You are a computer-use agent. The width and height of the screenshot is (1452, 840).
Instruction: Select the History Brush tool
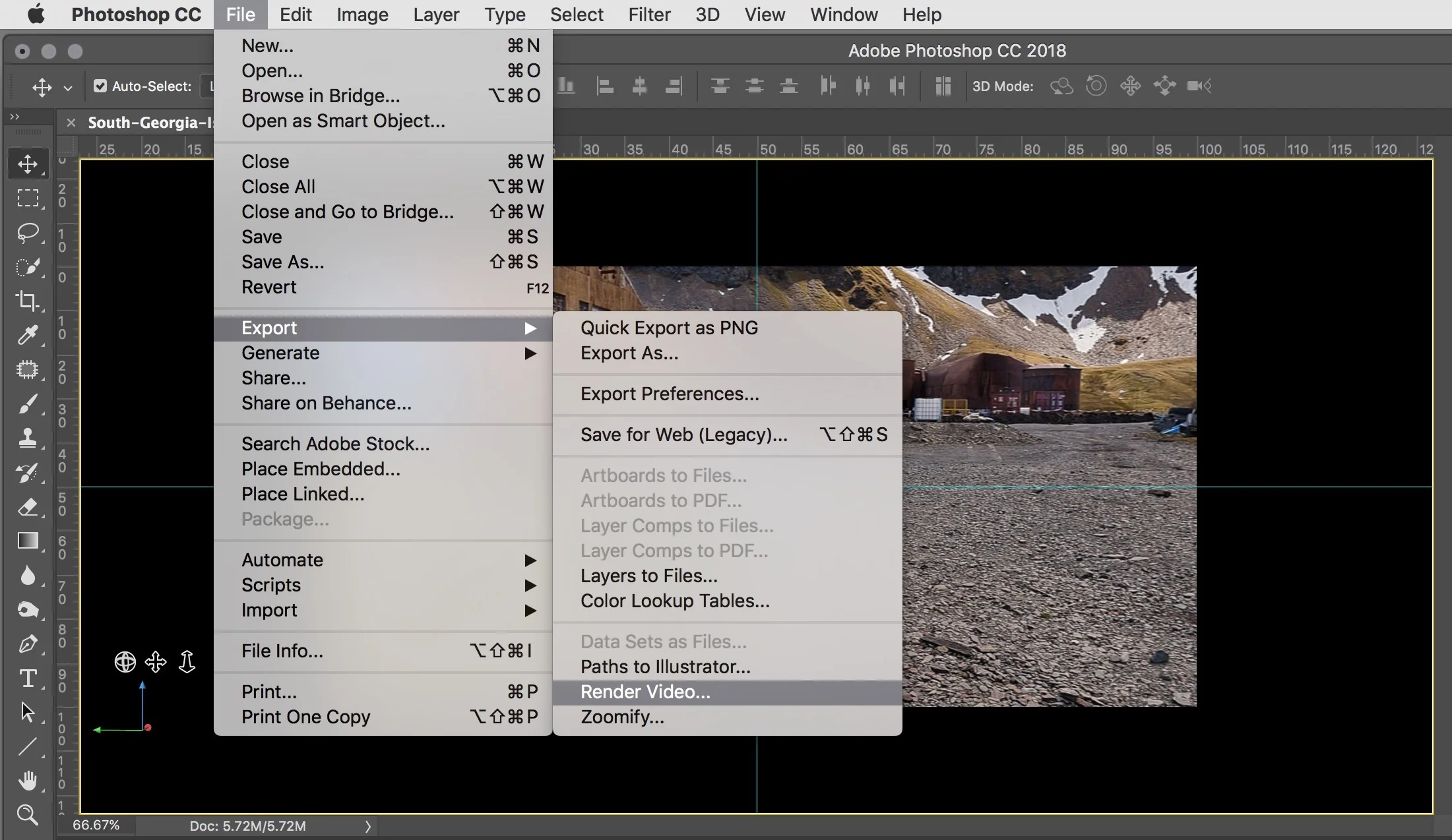pyautogui.click(x=28, y=473)
